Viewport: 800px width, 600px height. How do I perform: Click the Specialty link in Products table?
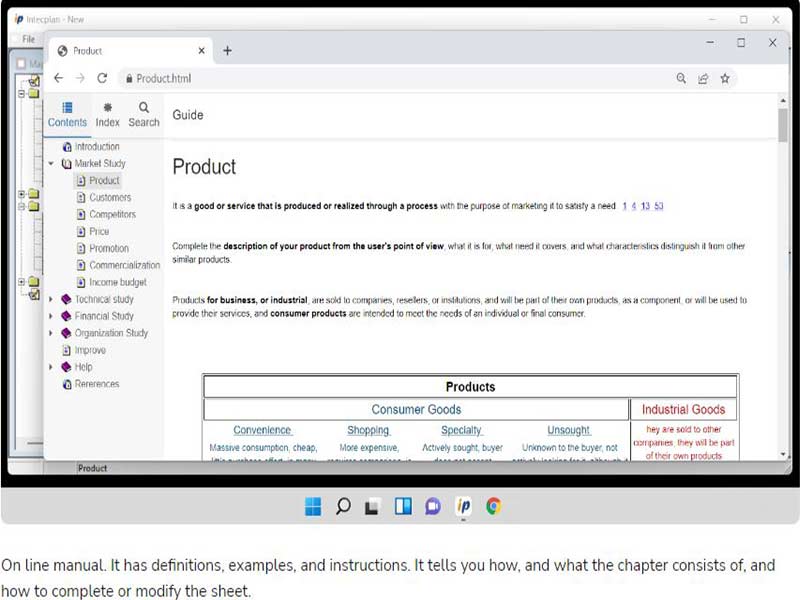[x=462, y=430]
